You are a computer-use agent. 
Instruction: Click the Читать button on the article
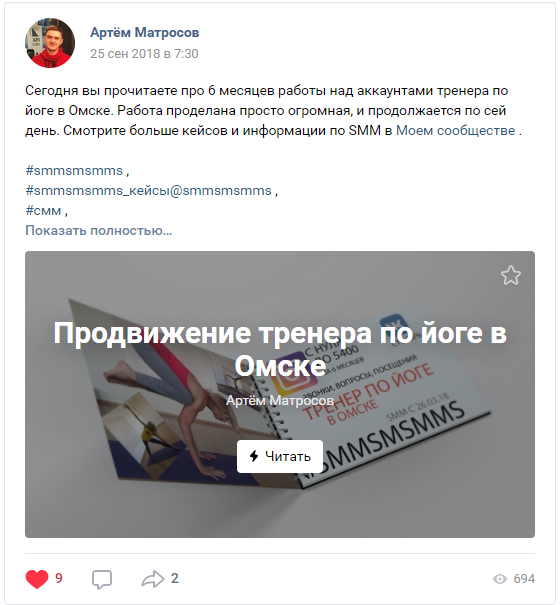click(280, 456)
